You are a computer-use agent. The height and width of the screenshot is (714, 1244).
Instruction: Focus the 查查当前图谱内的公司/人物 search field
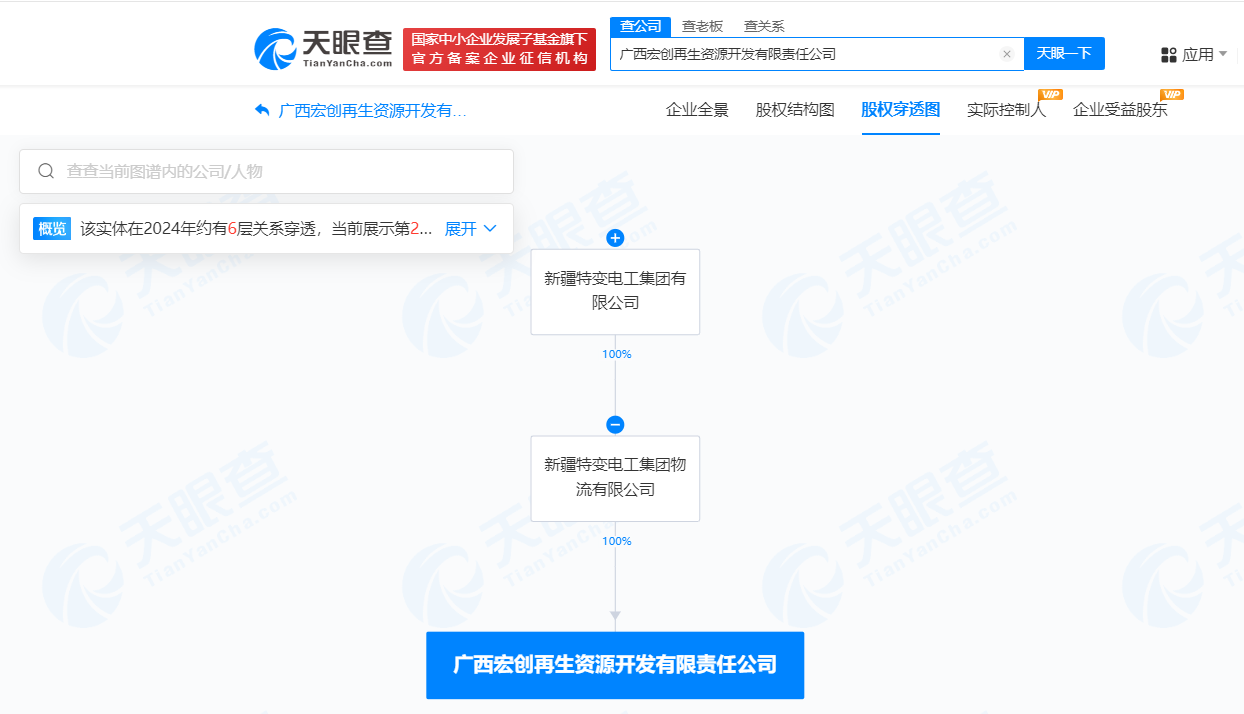(x=266, y=171)
